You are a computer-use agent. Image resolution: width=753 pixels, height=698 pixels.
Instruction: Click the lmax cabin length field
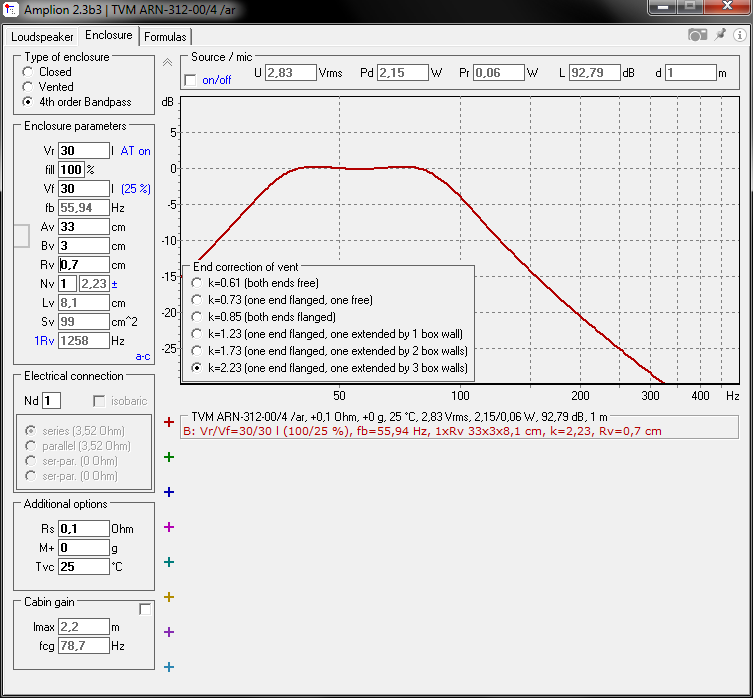(x=84, y=627)
